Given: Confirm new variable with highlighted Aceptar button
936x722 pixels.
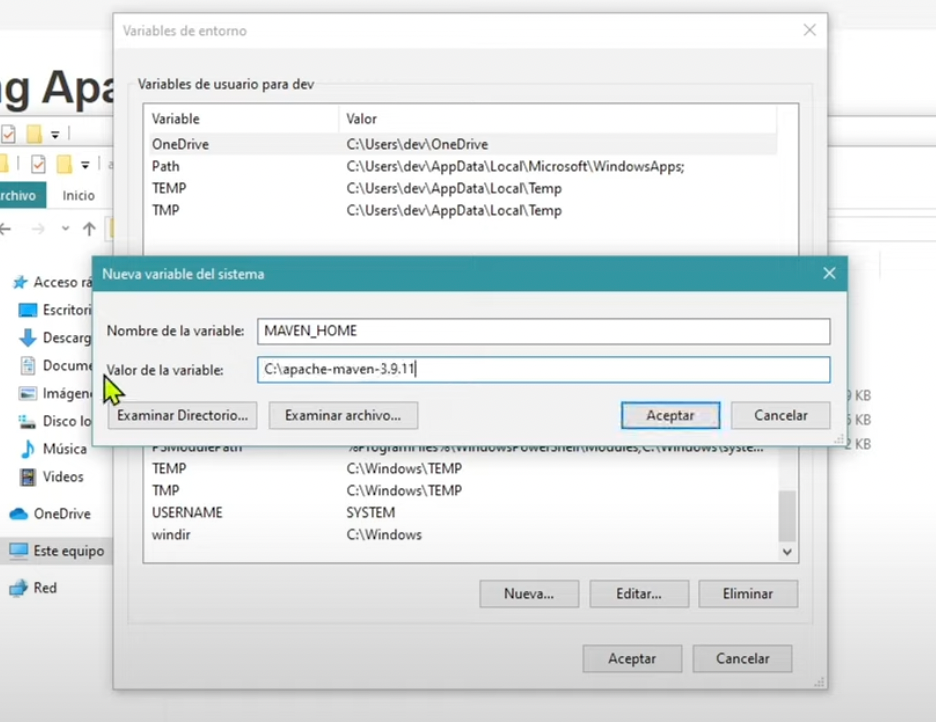Looking at the screenshot, I should pos(670,415).
